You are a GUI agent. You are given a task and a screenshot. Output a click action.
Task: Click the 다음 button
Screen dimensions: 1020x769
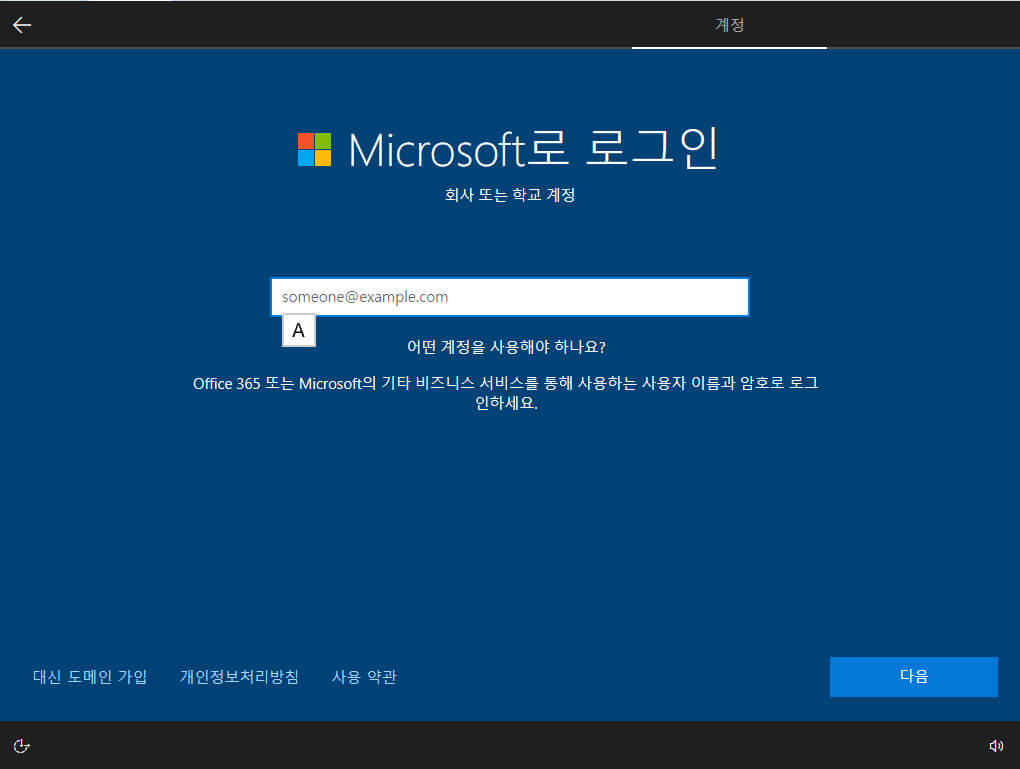(x=913, y=677)
